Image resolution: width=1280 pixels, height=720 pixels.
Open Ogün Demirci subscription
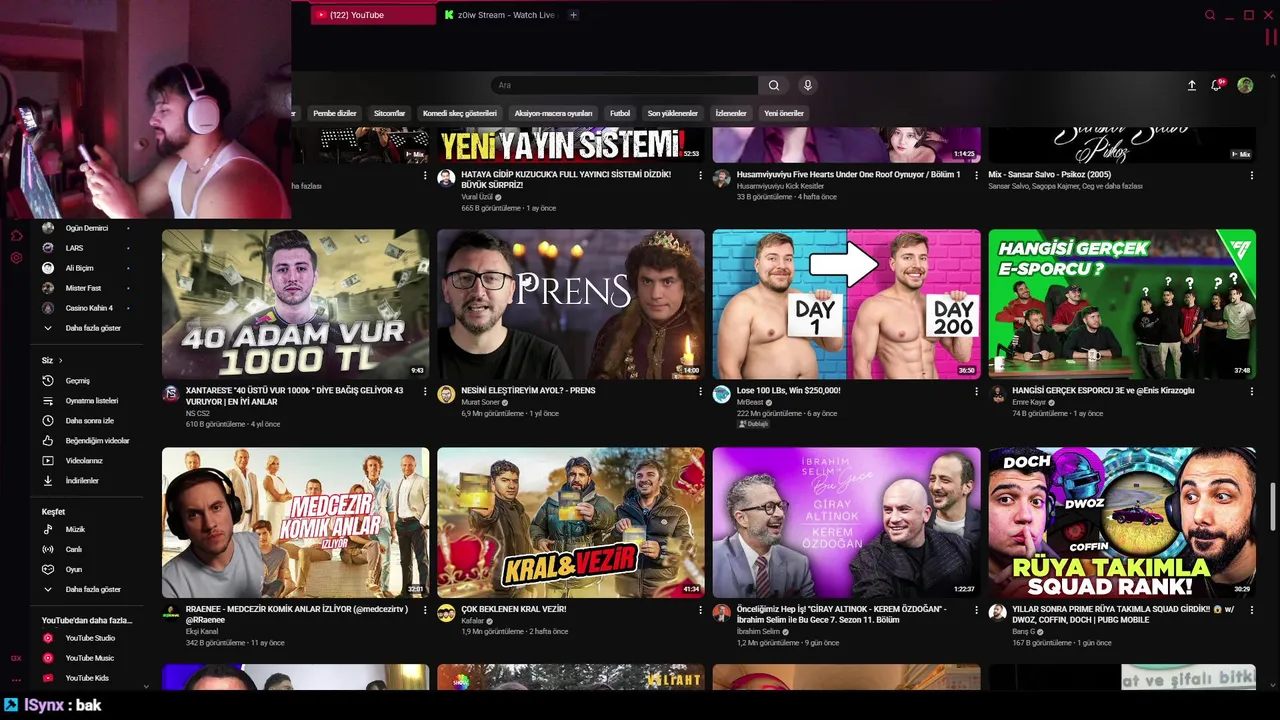(x=87, y=228)
